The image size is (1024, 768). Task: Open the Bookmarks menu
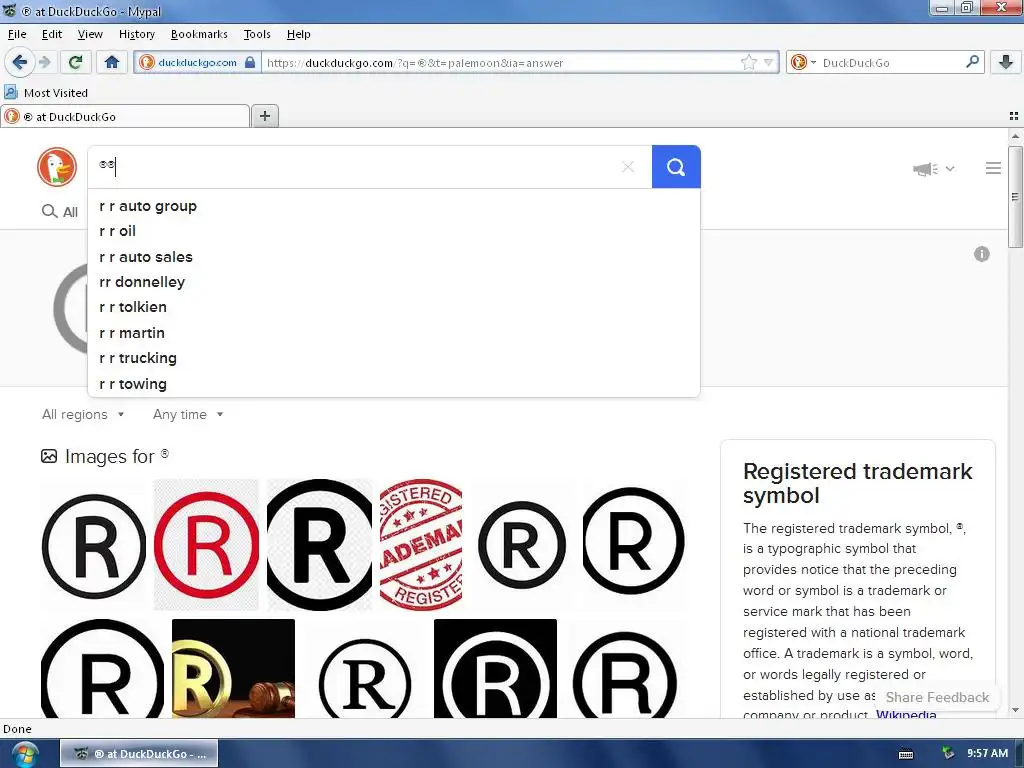coord(199,34)
